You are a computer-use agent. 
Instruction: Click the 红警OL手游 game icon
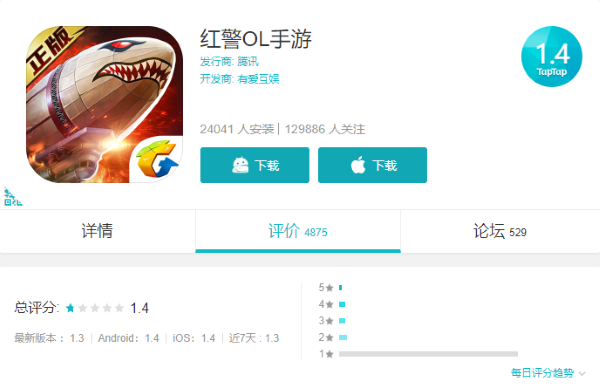[x=104, y=104]
